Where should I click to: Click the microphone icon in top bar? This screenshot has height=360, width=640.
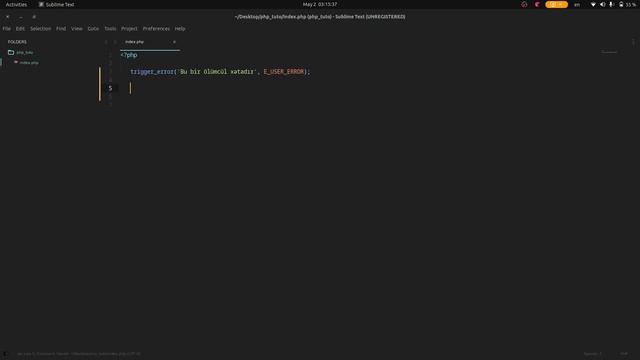click(611, 4)
